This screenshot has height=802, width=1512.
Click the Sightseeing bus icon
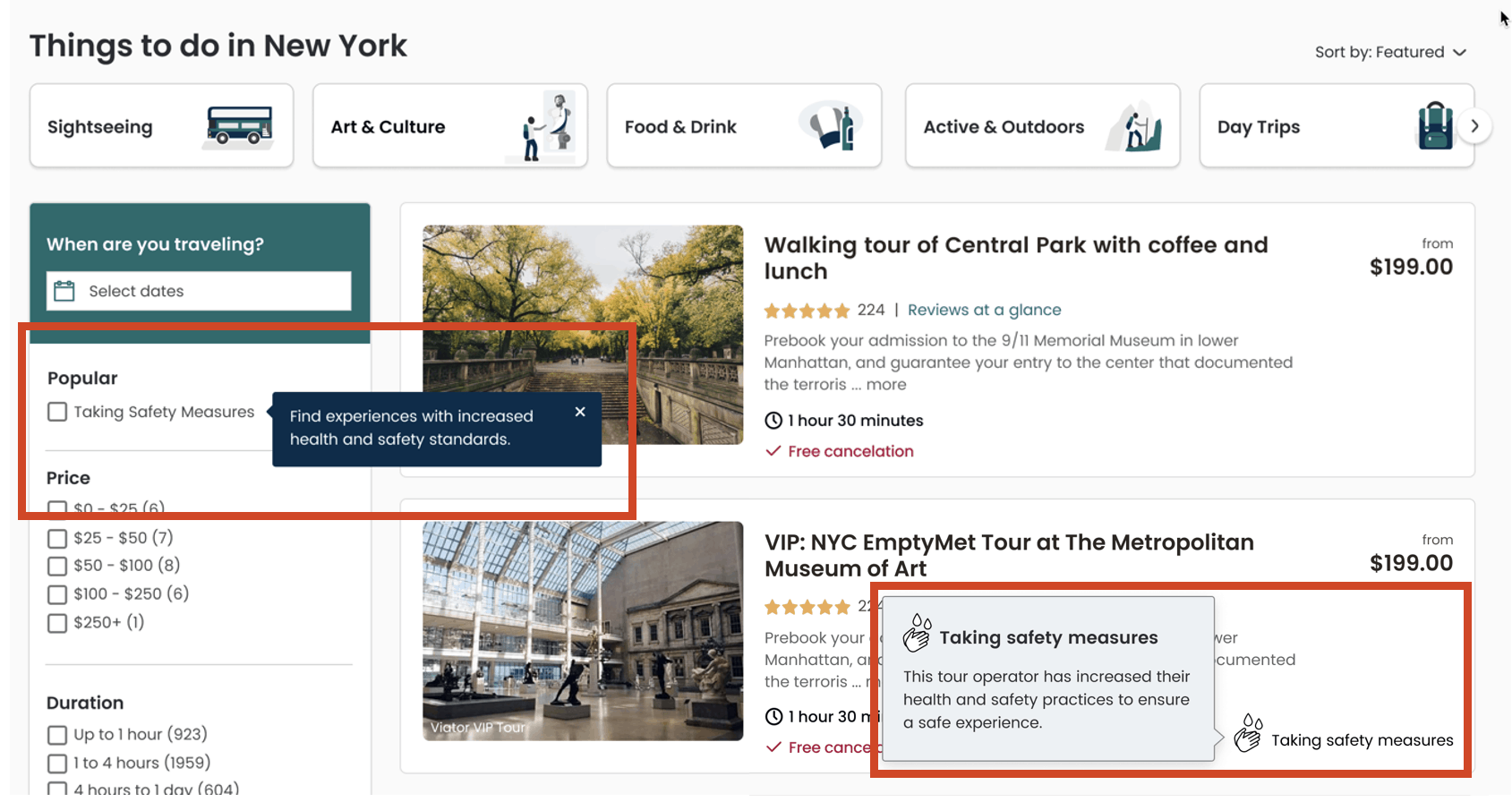pos(238,125)
